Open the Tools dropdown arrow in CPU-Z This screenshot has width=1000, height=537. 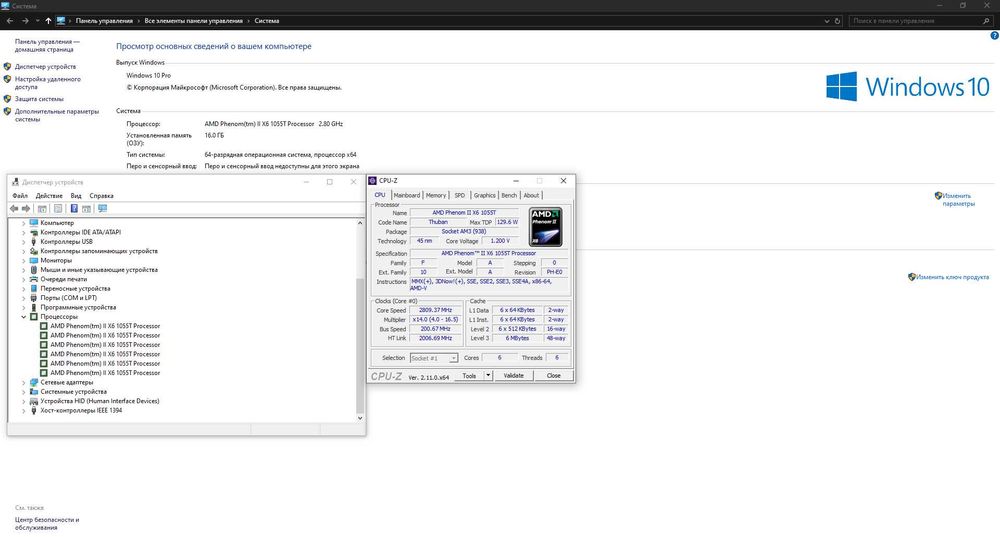point(488,376)
